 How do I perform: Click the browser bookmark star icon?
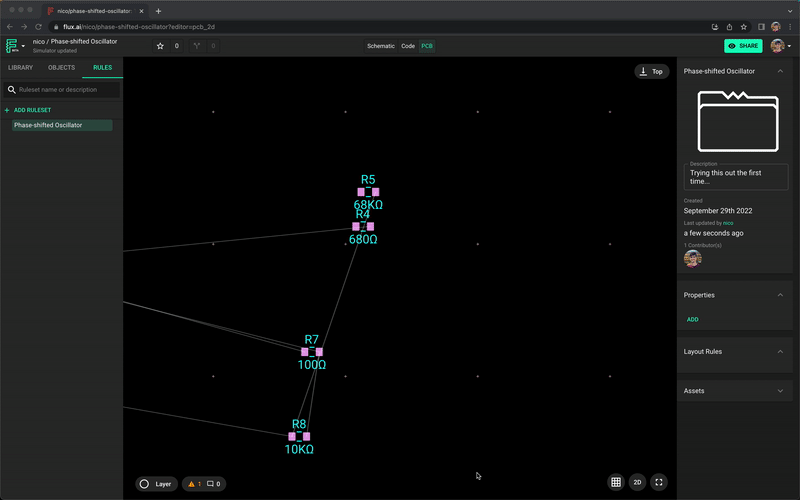(743, 27)
